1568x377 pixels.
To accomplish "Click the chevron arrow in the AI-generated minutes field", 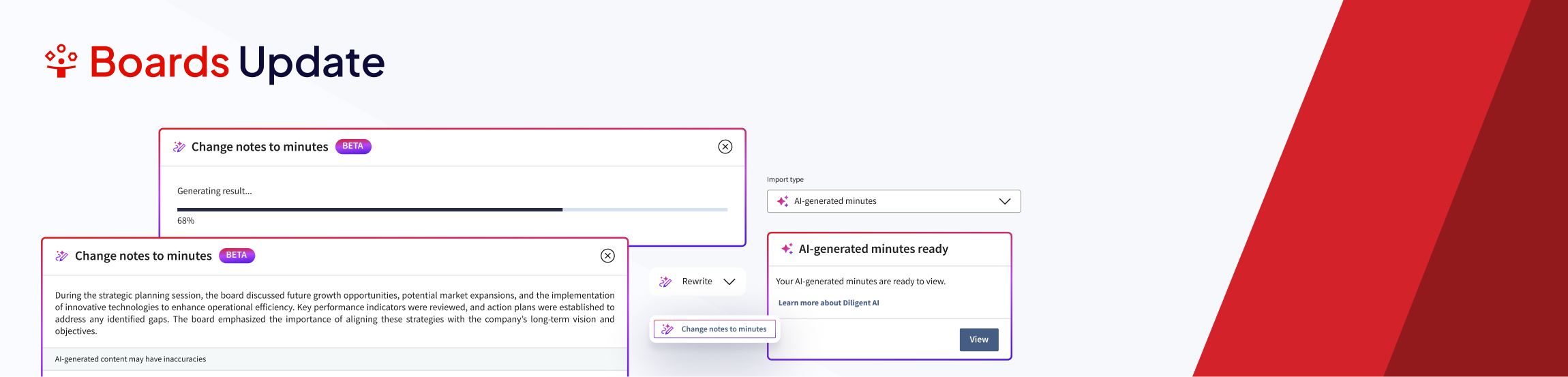I will (1004, 201).
